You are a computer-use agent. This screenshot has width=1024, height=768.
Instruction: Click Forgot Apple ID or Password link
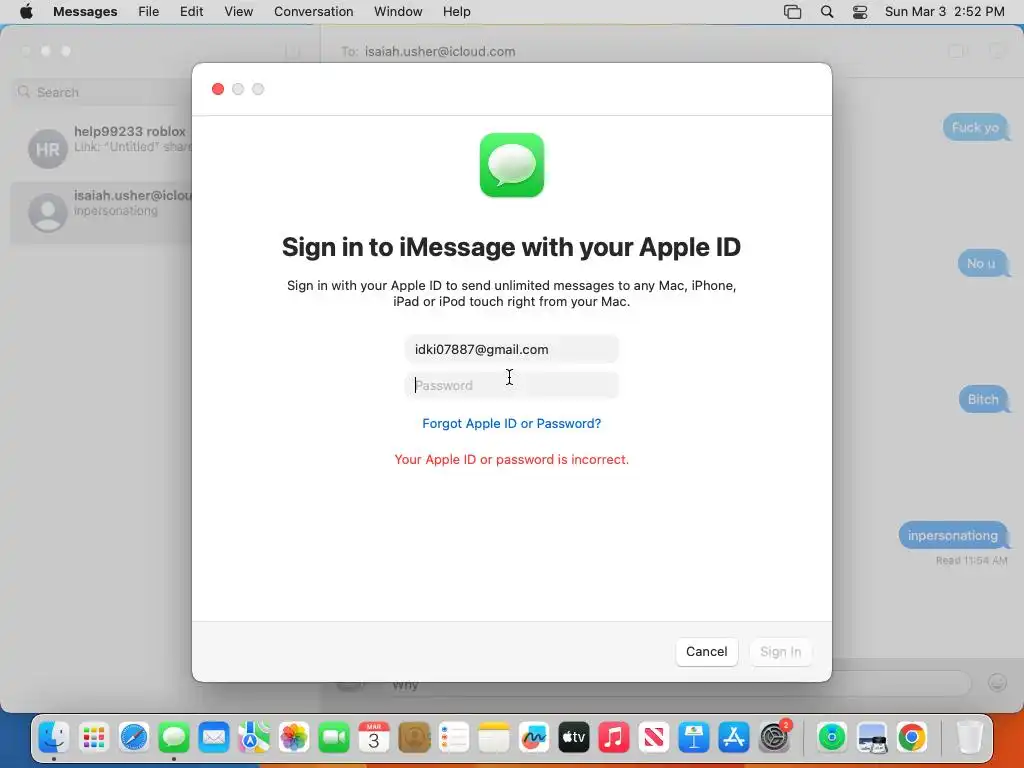(511, 423)
